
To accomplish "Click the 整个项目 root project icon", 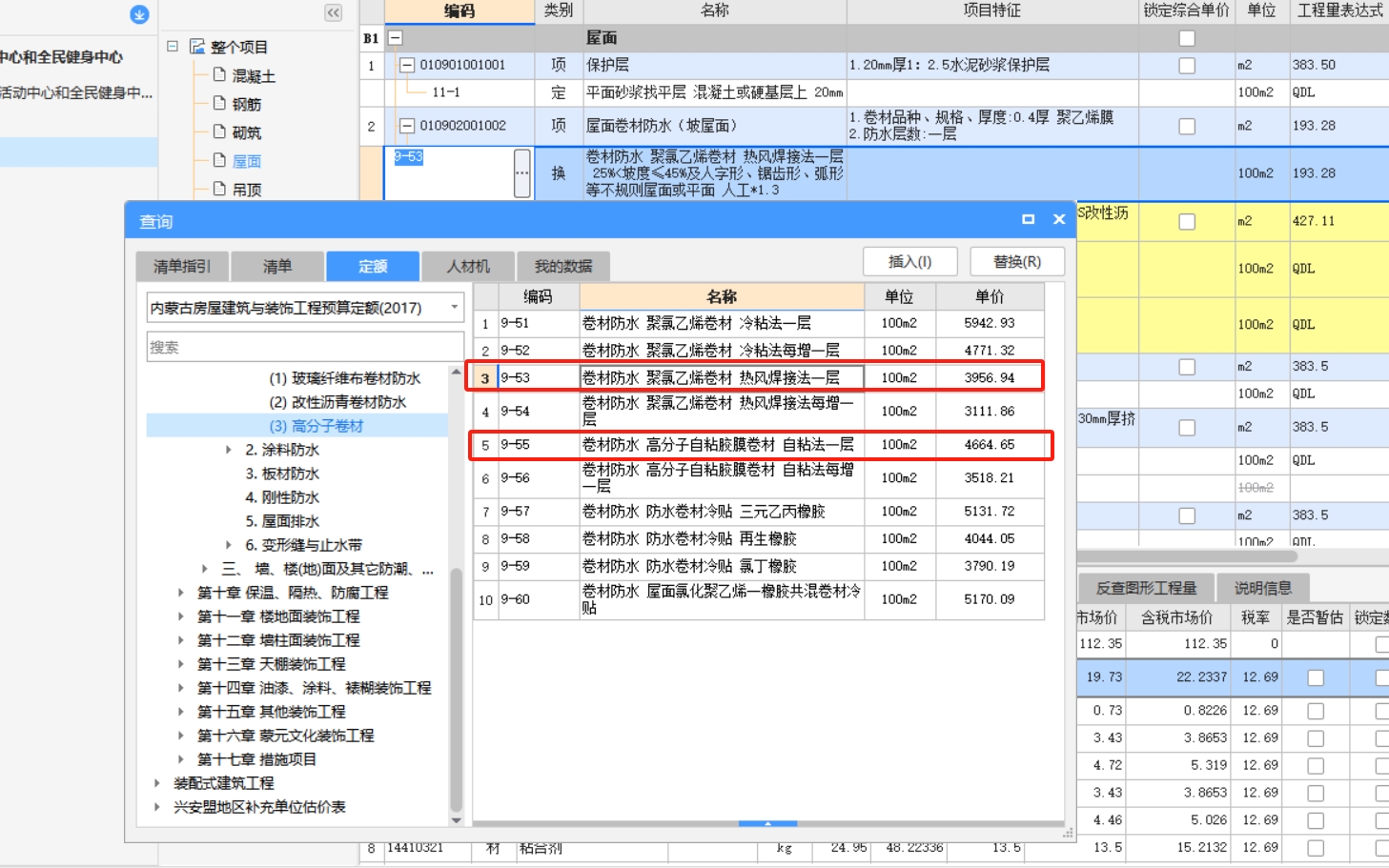I will tap(197, 46).
